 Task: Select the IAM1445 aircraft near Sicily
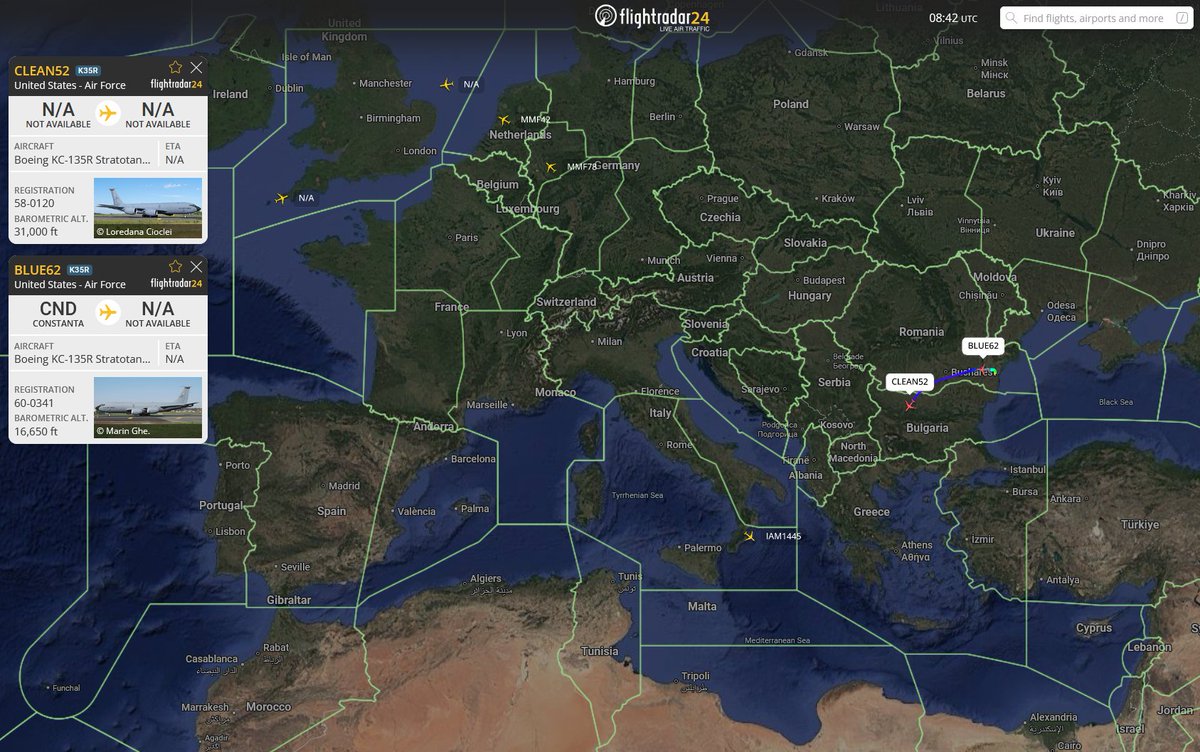click(749, 536)
